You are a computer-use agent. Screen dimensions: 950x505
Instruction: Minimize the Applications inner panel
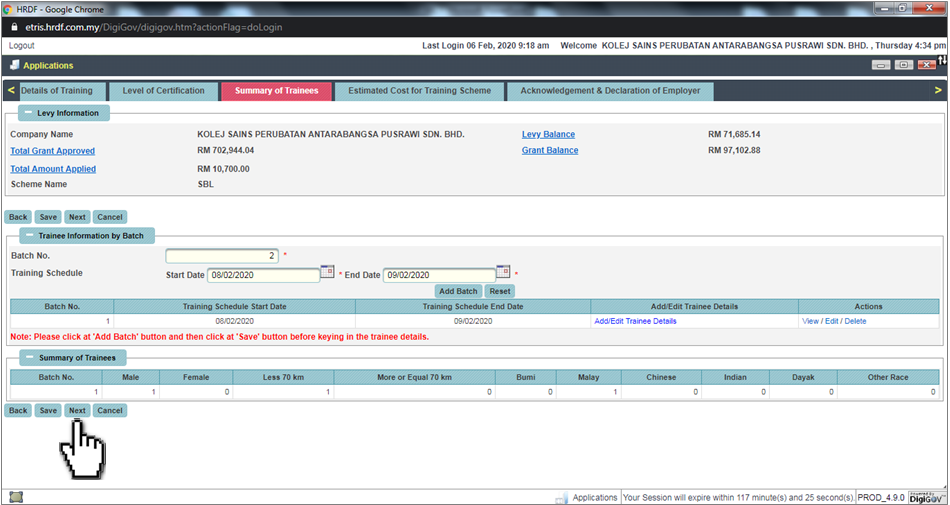point(881,65)
